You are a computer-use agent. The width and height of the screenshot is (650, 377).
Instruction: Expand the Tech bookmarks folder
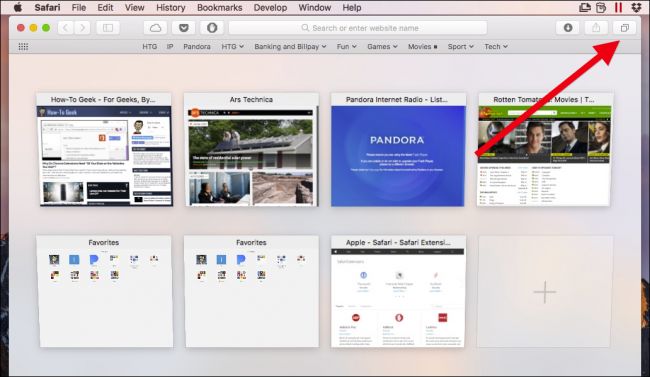pos(496,46)
